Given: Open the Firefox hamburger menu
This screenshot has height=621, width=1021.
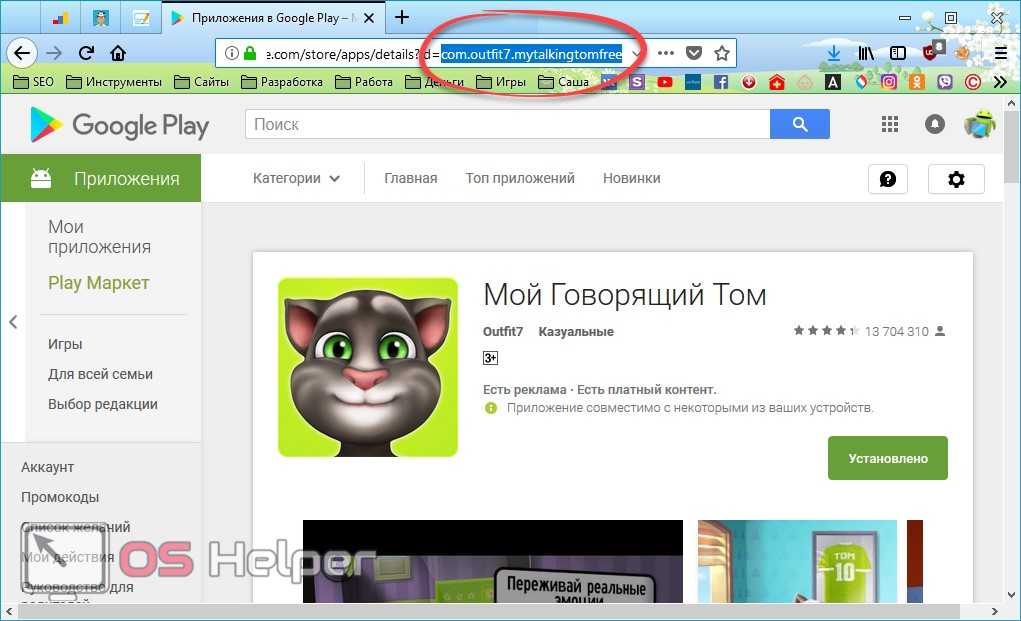Looking at the screenshot, I should (x=1000, y=53).
